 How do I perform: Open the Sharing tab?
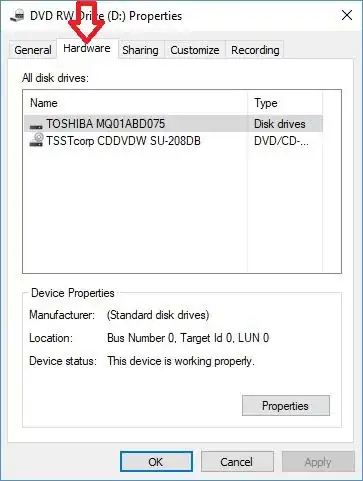point(140,50)
